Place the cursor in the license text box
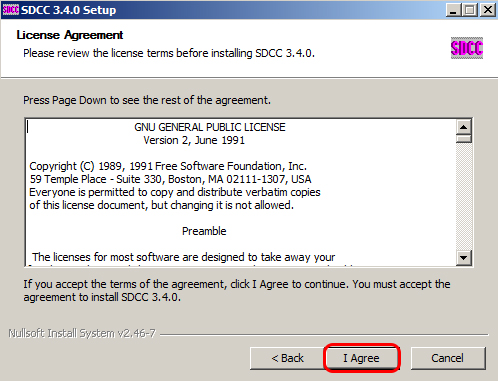498x381 pixels. (241, 192)
